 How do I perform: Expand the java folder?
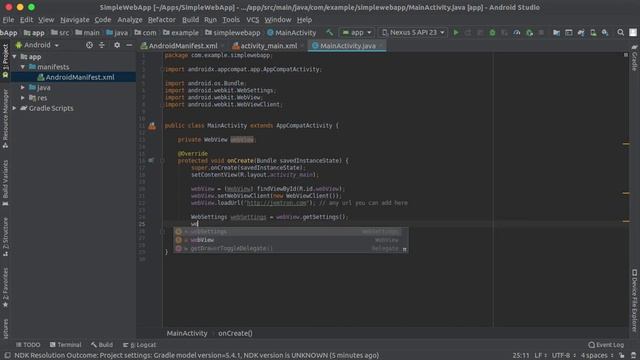(23, 87)
